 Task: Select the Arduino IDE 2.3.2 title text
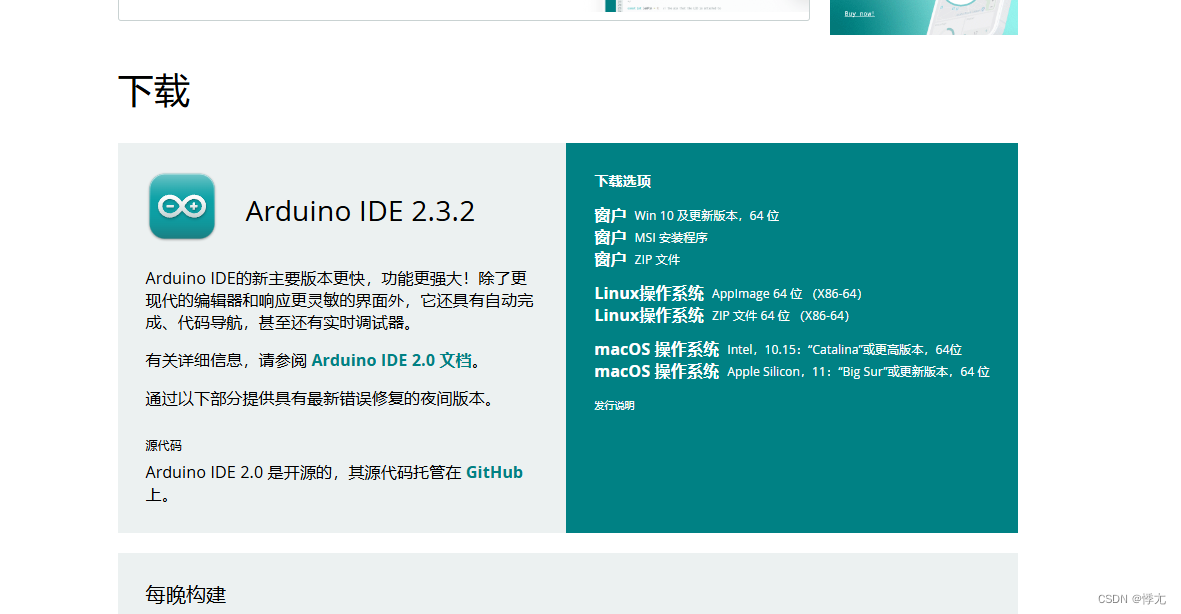point(360,211)
